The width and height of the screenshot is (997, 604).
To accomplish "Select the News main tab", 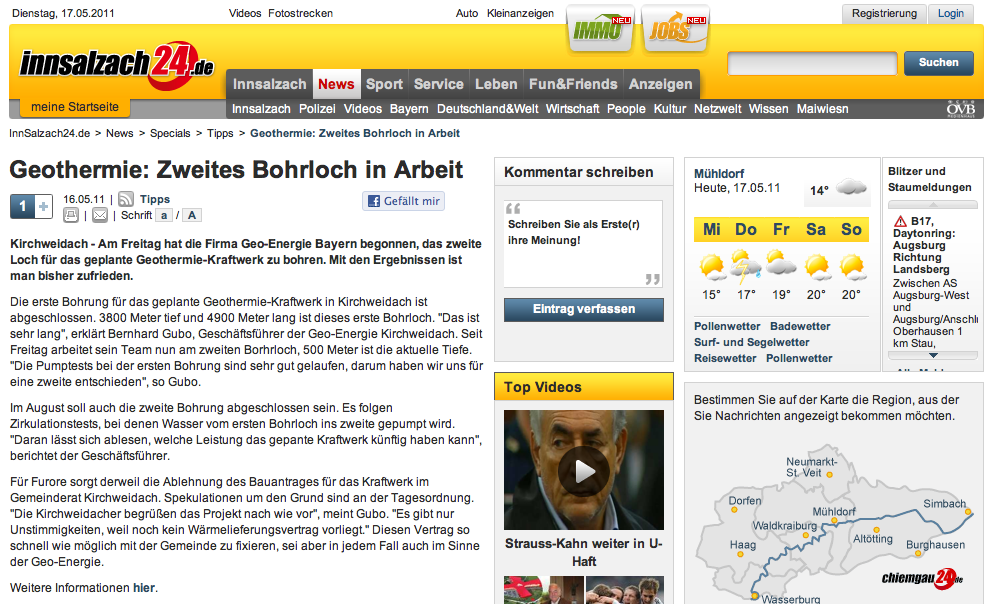I will pyautogui.click(x=336, y=84).
